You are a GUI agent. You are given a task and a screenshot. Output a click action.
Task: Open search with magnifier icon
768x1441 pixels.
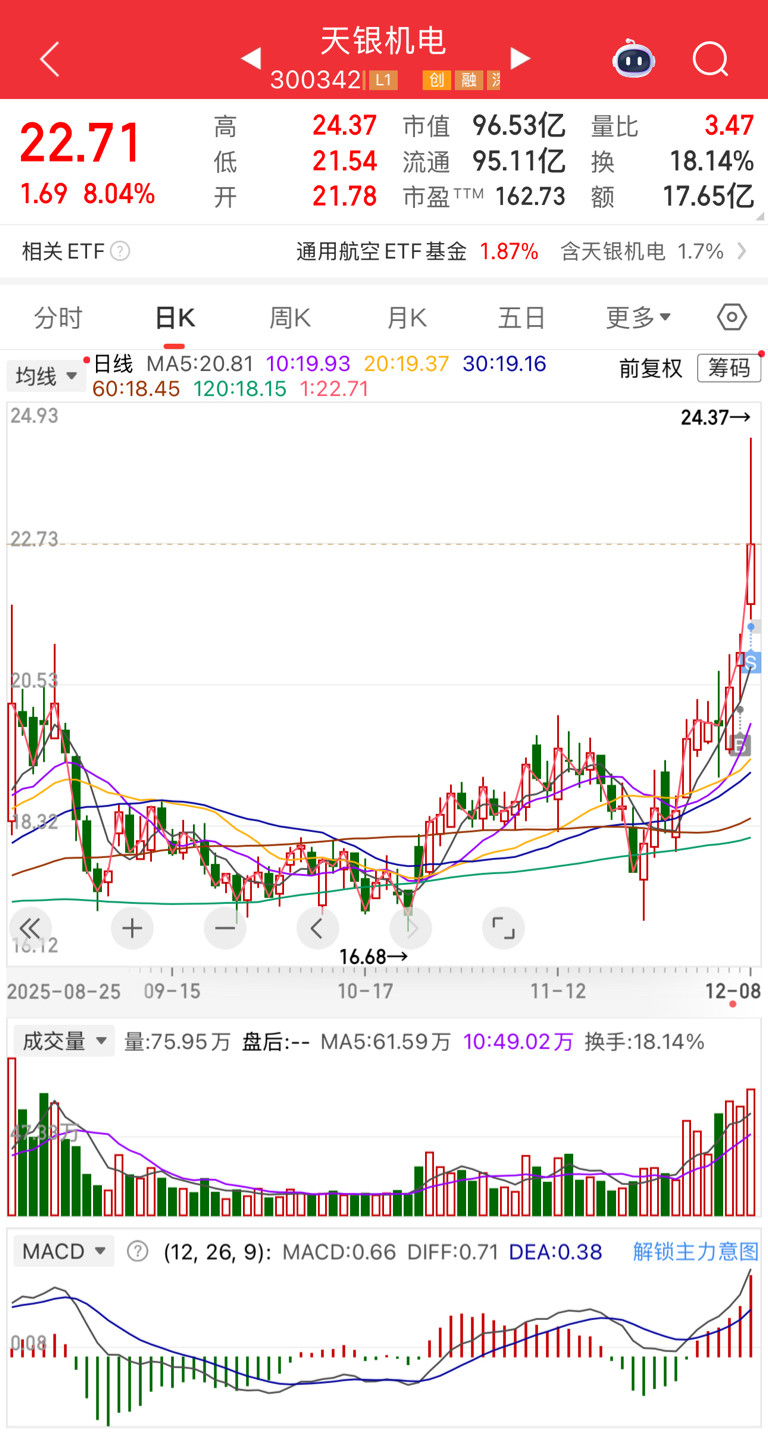point(710,59)
